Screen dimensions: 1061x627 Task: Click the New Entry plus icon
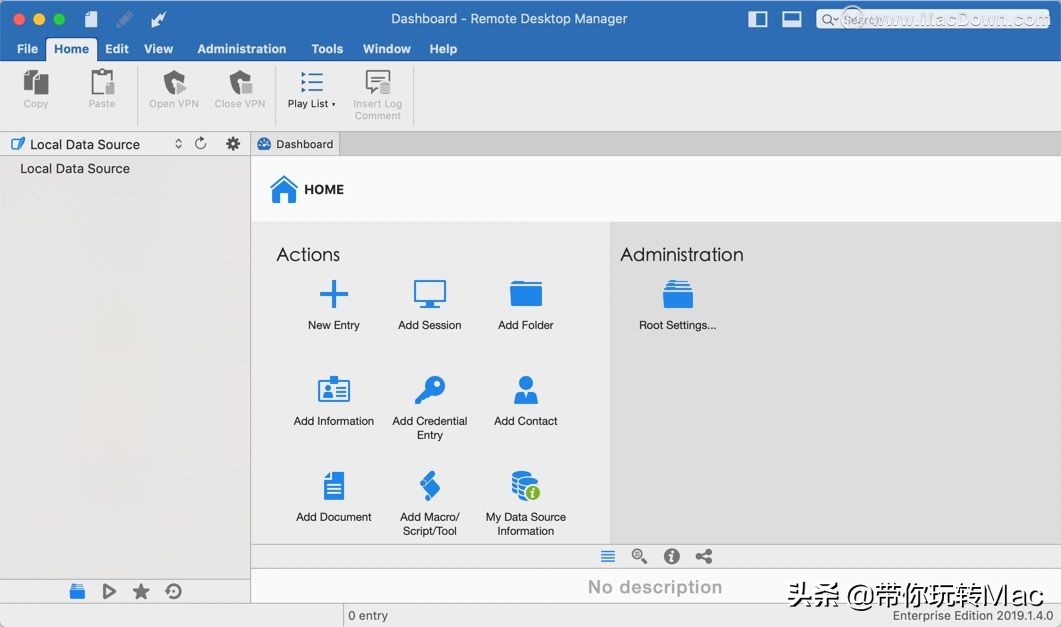333,294
